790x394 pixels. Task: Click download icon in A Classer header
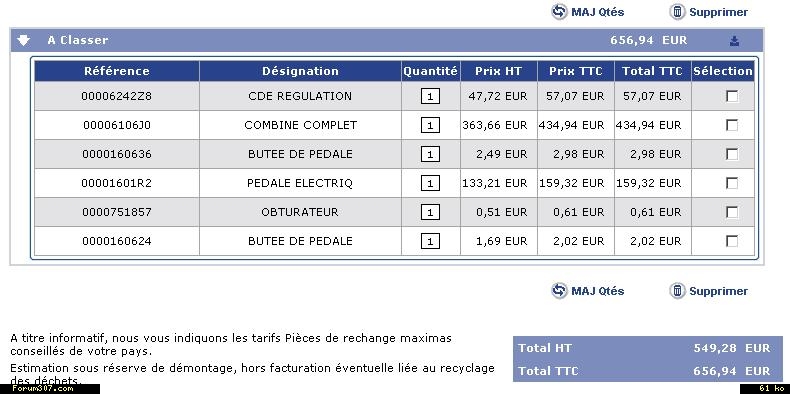click(735, 41)
